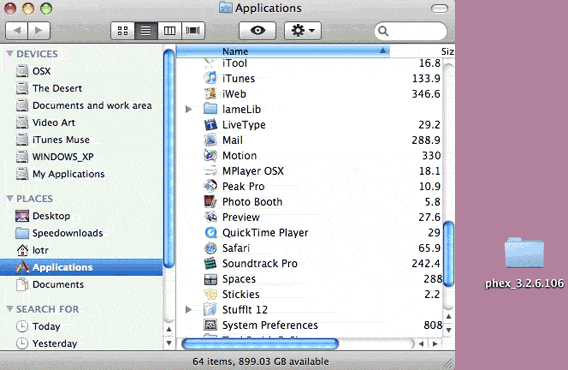Image resolution: width=568 pixels, height=370 pixels.
Task: Click the sidebar vertical scrollbar thumb
Action: coord(169,158)
